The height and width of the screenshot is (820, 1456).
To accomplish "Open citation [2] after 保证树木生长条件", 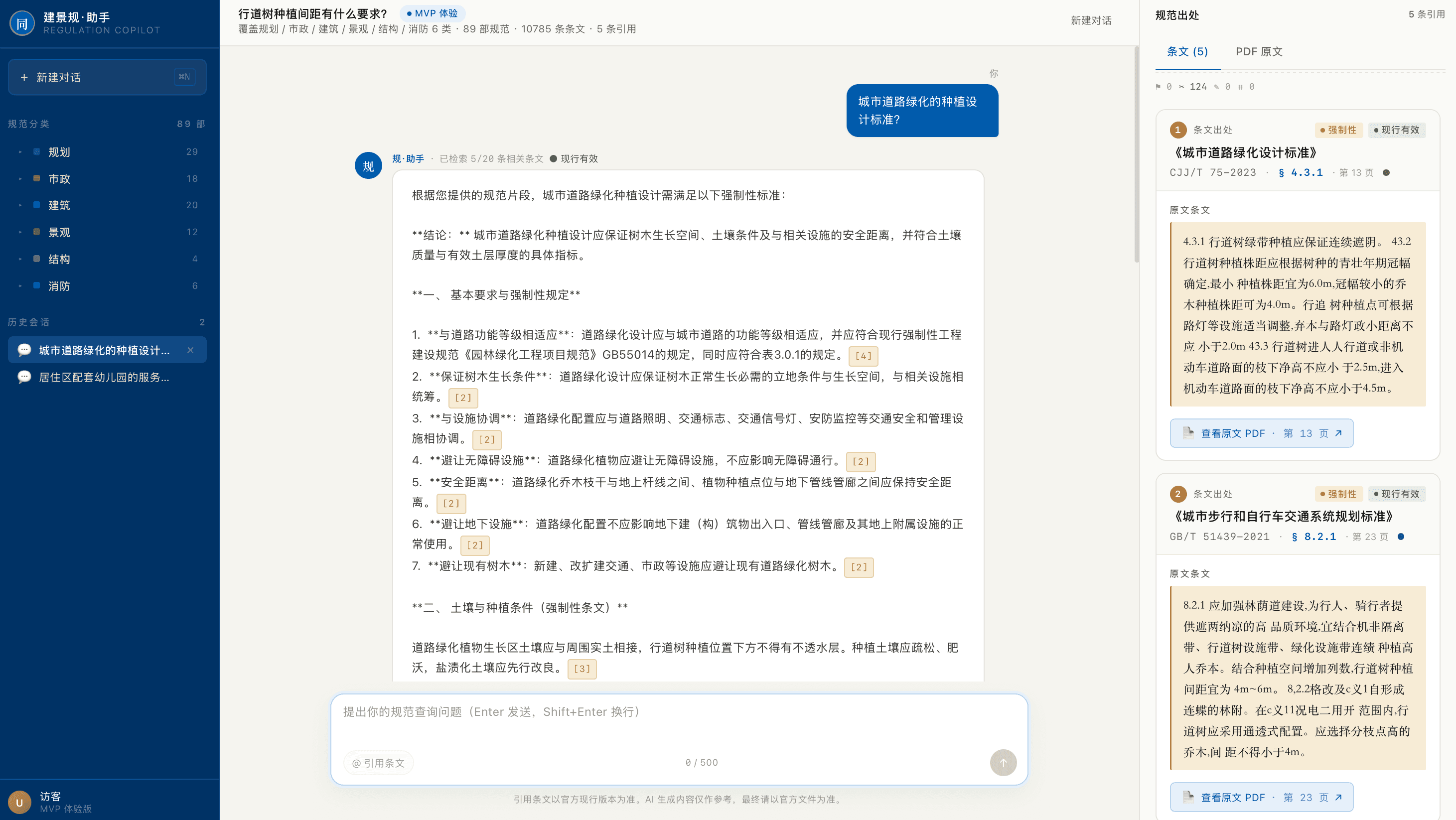I will point(463,398).
